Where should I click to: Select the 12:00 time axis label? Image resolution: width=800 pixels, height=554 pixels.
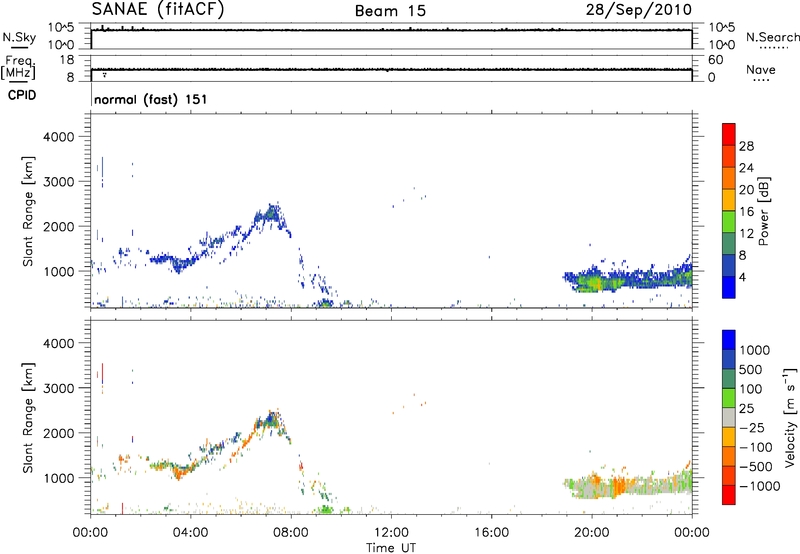click(x=391, y=533)
